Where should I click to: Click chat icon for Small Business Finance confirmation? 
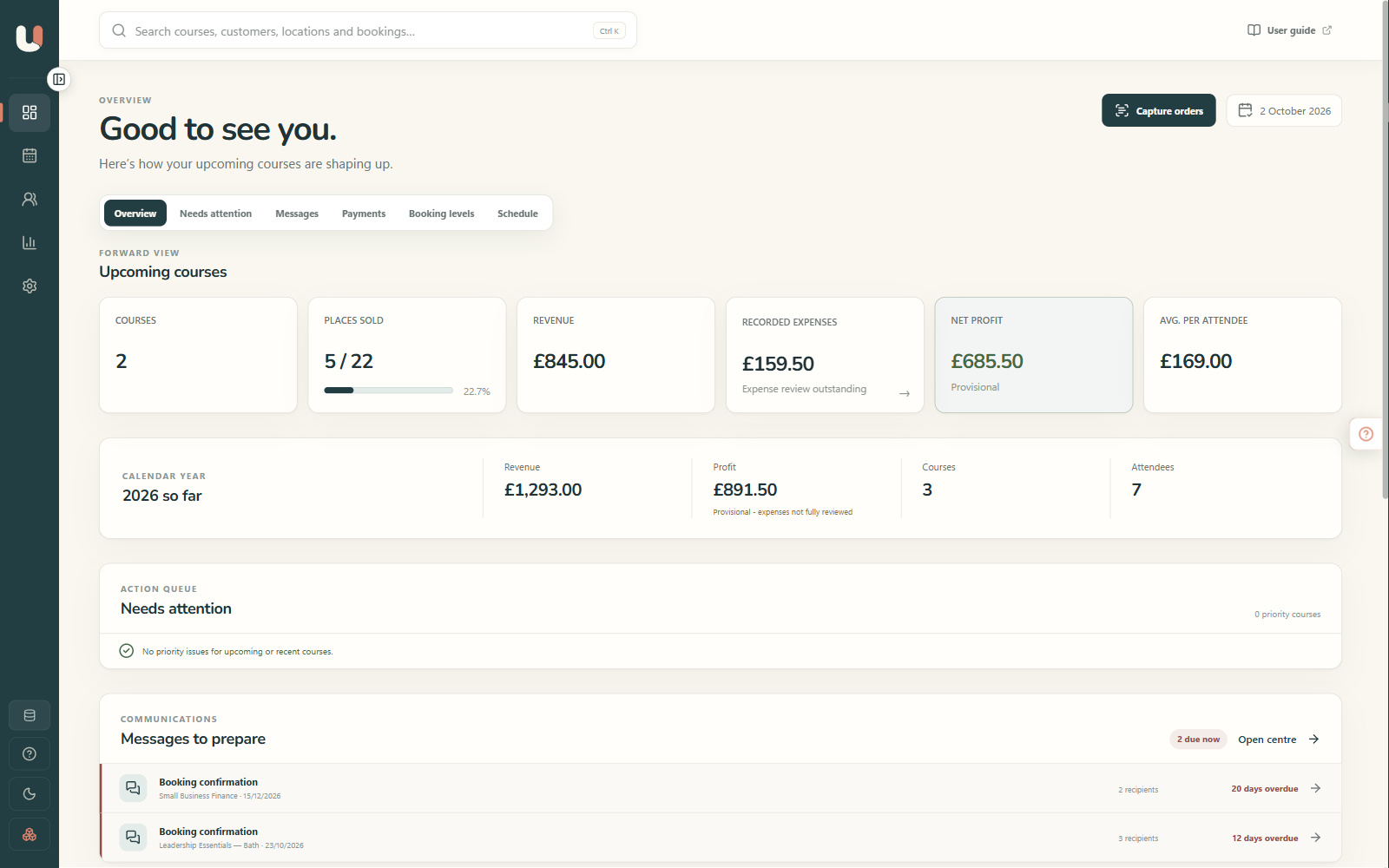(133, 788)
